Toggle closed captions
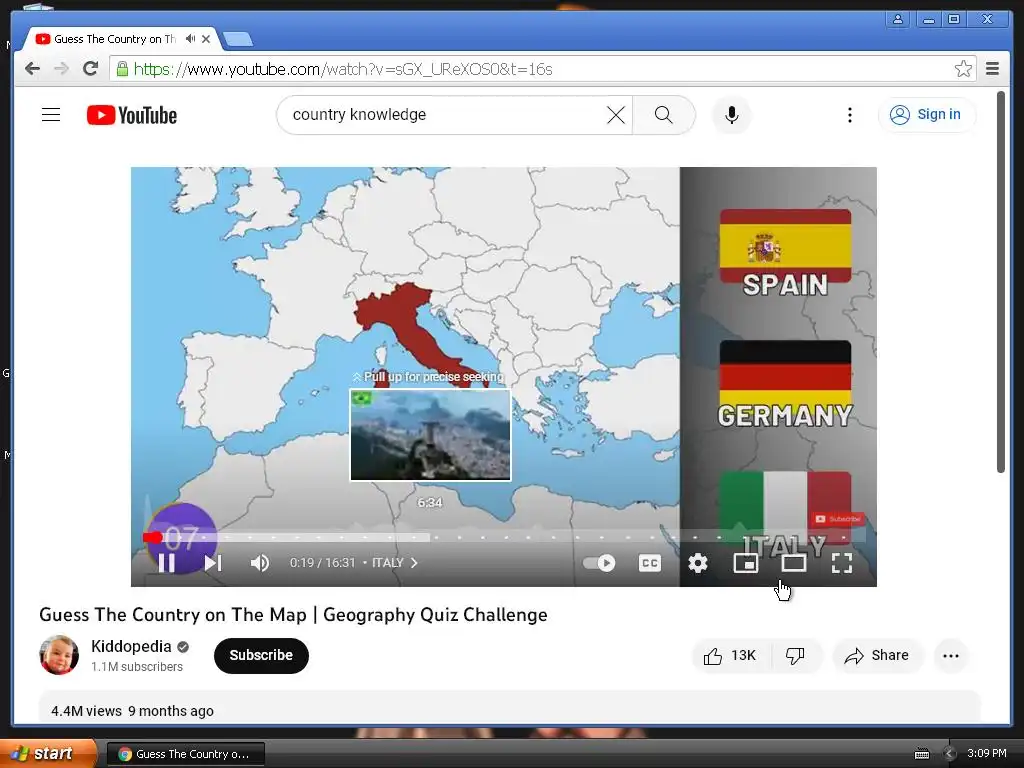 pos(649,563)
